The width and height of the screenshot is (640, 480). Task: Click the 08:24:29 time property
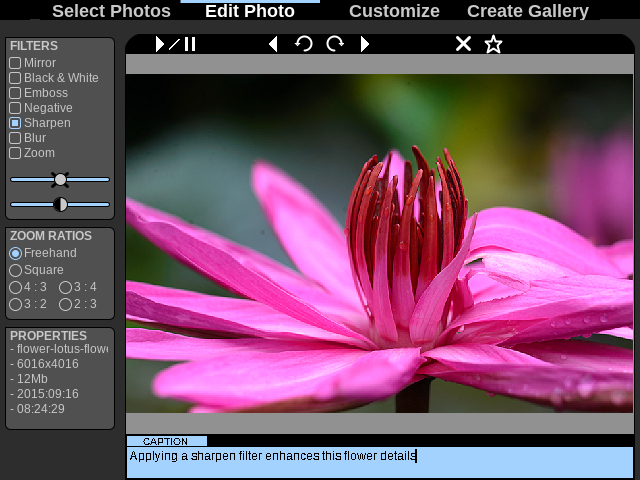pos(38,409)
